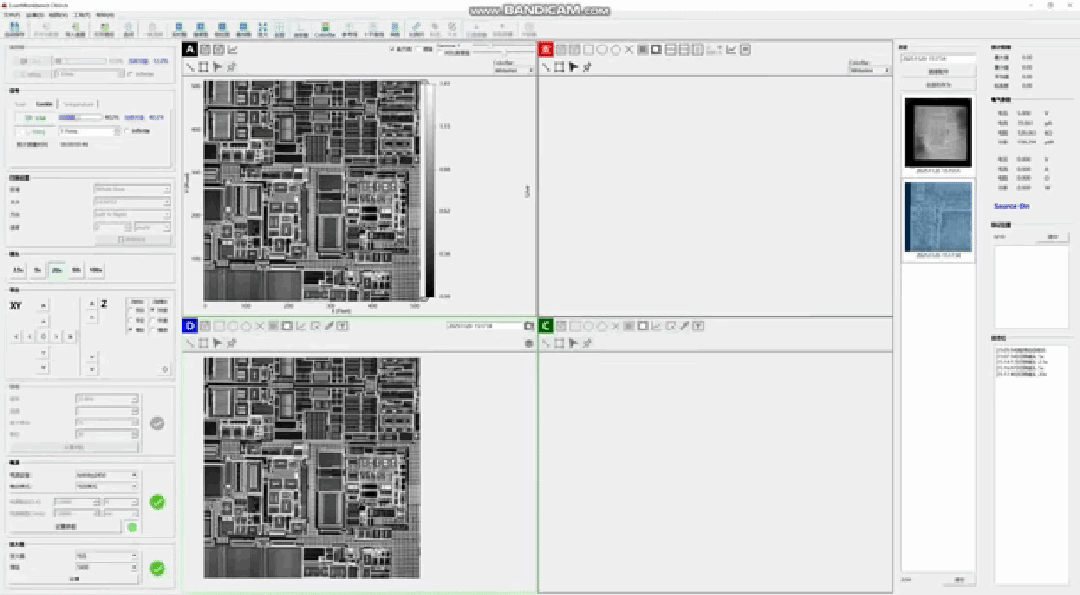
Task: Select the top-left radio button beside Z controls
Action: (129, 309)
